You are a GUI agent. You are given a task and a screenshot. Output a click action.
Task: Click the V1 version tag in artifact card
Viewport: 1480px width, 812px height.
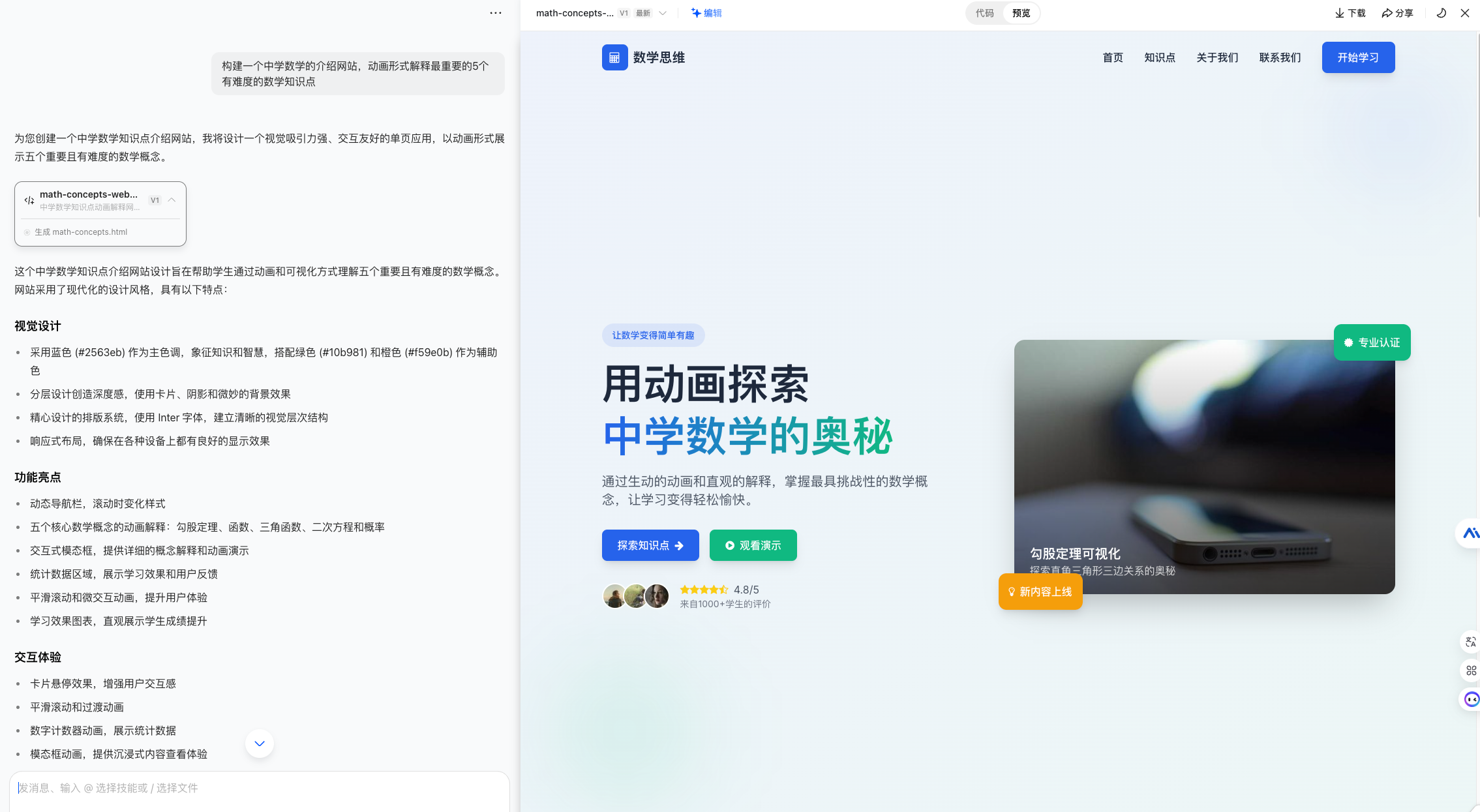coord(155,200)
